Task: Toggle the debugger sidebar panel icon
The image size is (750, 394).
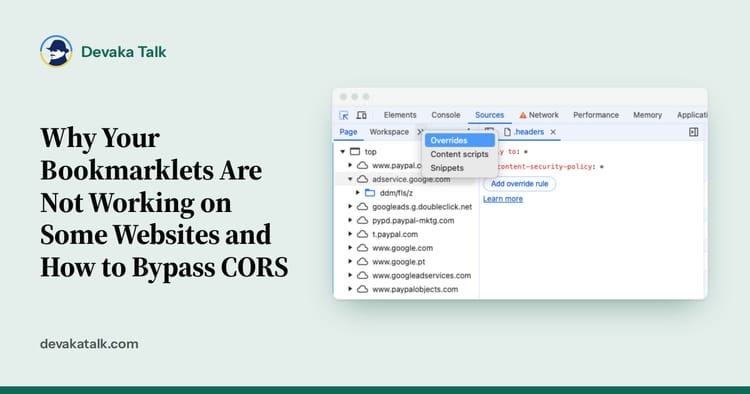Action: coord(694,132)
